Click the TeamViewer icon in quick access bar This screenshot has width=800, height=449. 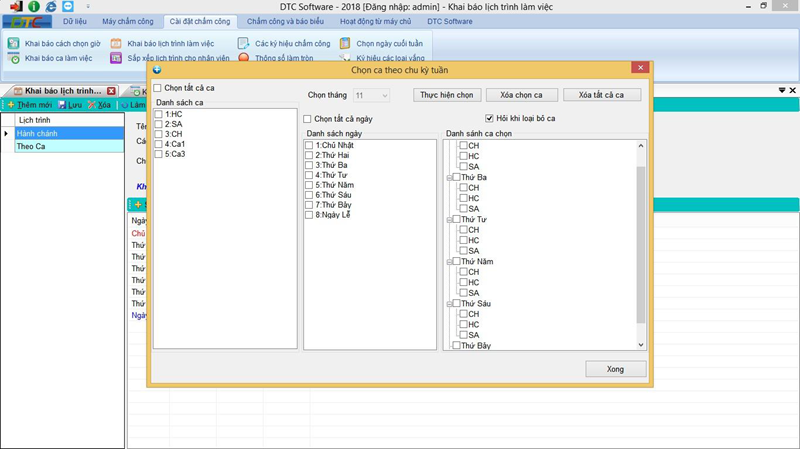67,6
